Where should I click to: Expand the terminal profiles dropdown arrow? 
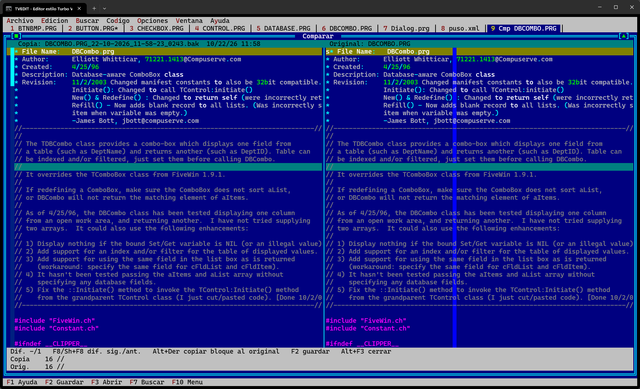click(x=104, y=8)
